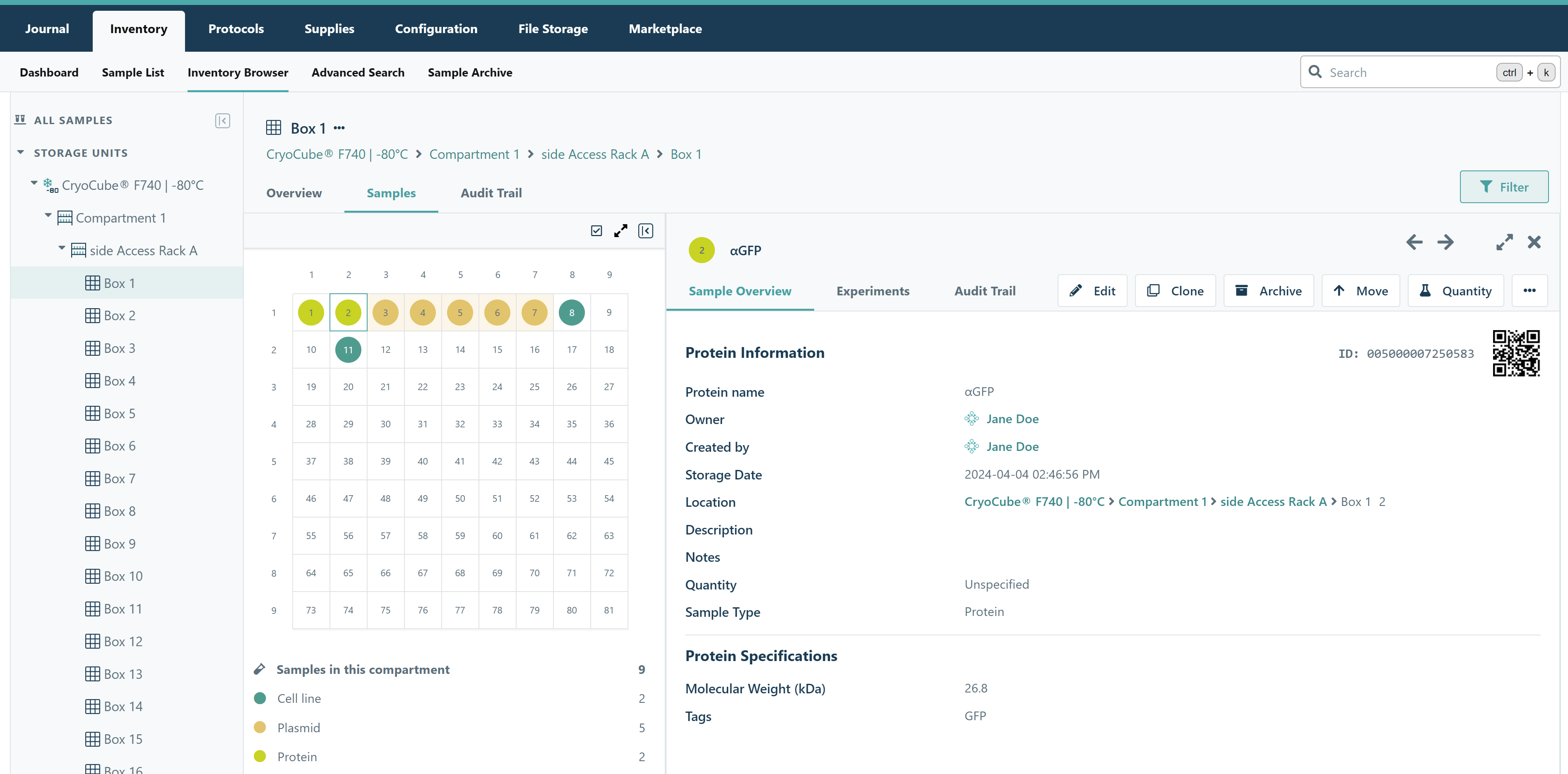Switch to the Experiments tab

click(872, 291)
